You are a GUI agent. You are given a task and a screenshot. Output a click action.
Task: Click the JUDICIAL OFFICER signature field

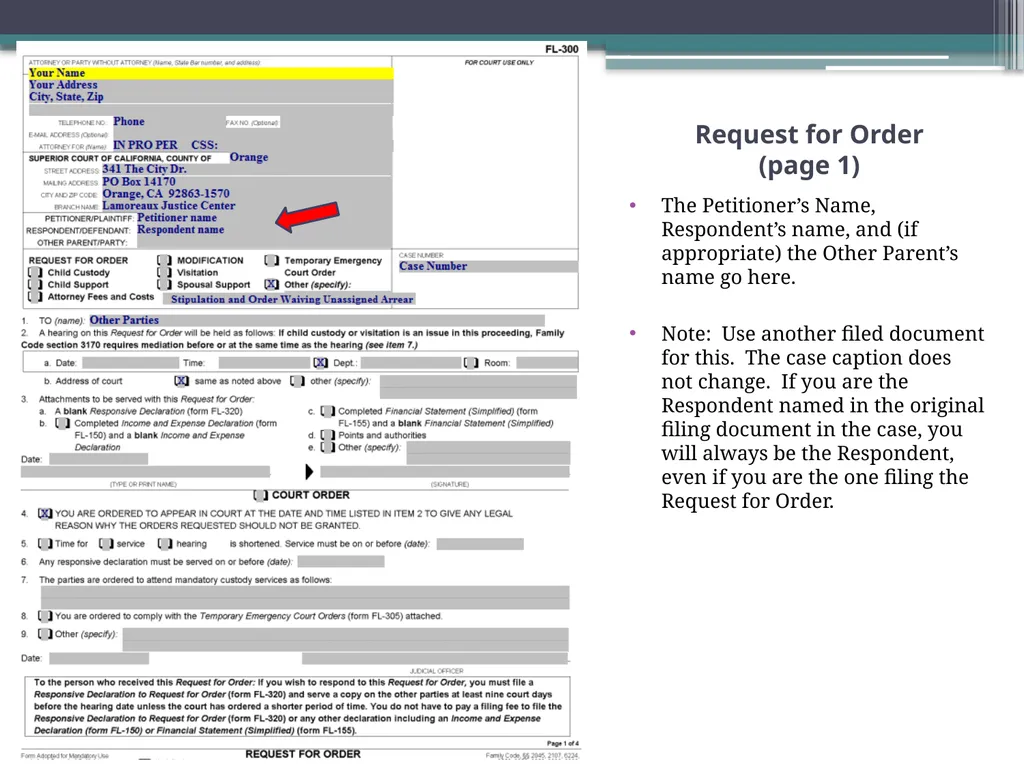click(435, 658)
